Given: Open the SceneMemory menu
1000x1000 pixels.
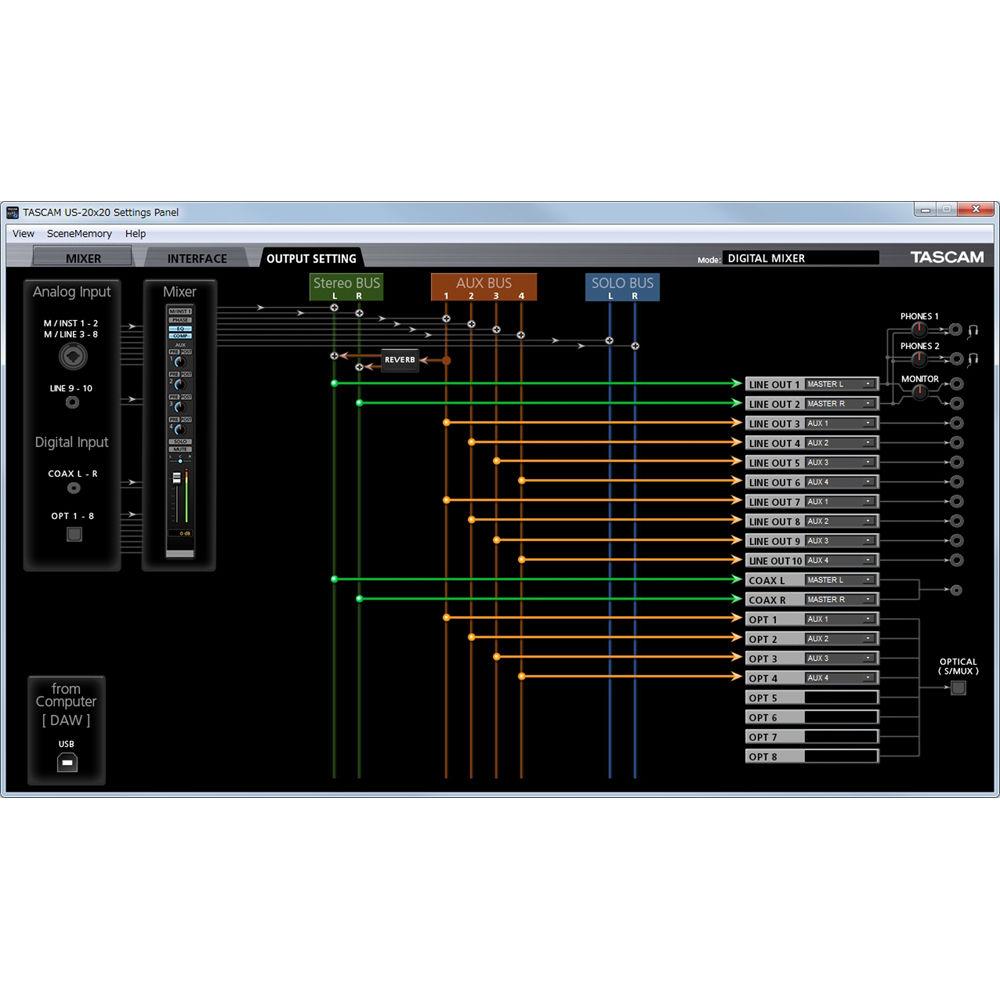Looking at the screenshot, I should point(79,233).
